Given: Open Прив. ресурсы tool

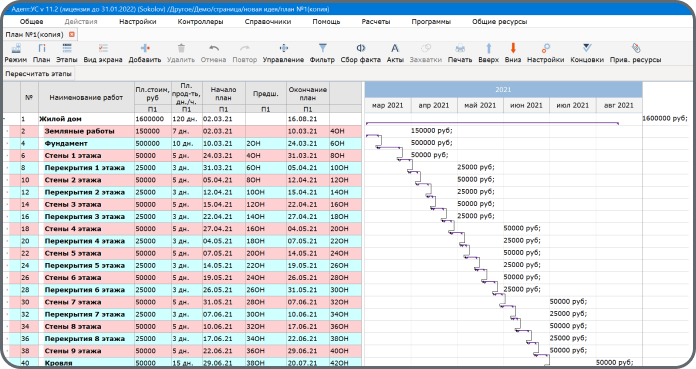Looking at the screenshot, I should [x=635, y=53].
